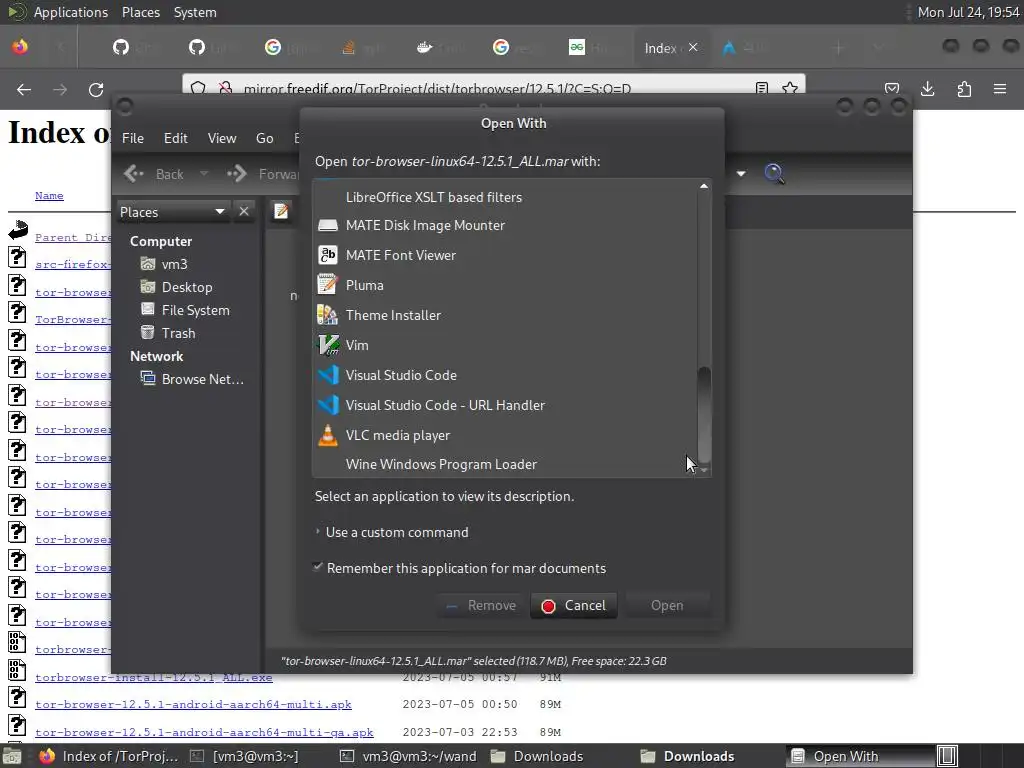The image size is (1024, 768).
Task: Open Trash in the sidebar
Action: tap(178, 333)
